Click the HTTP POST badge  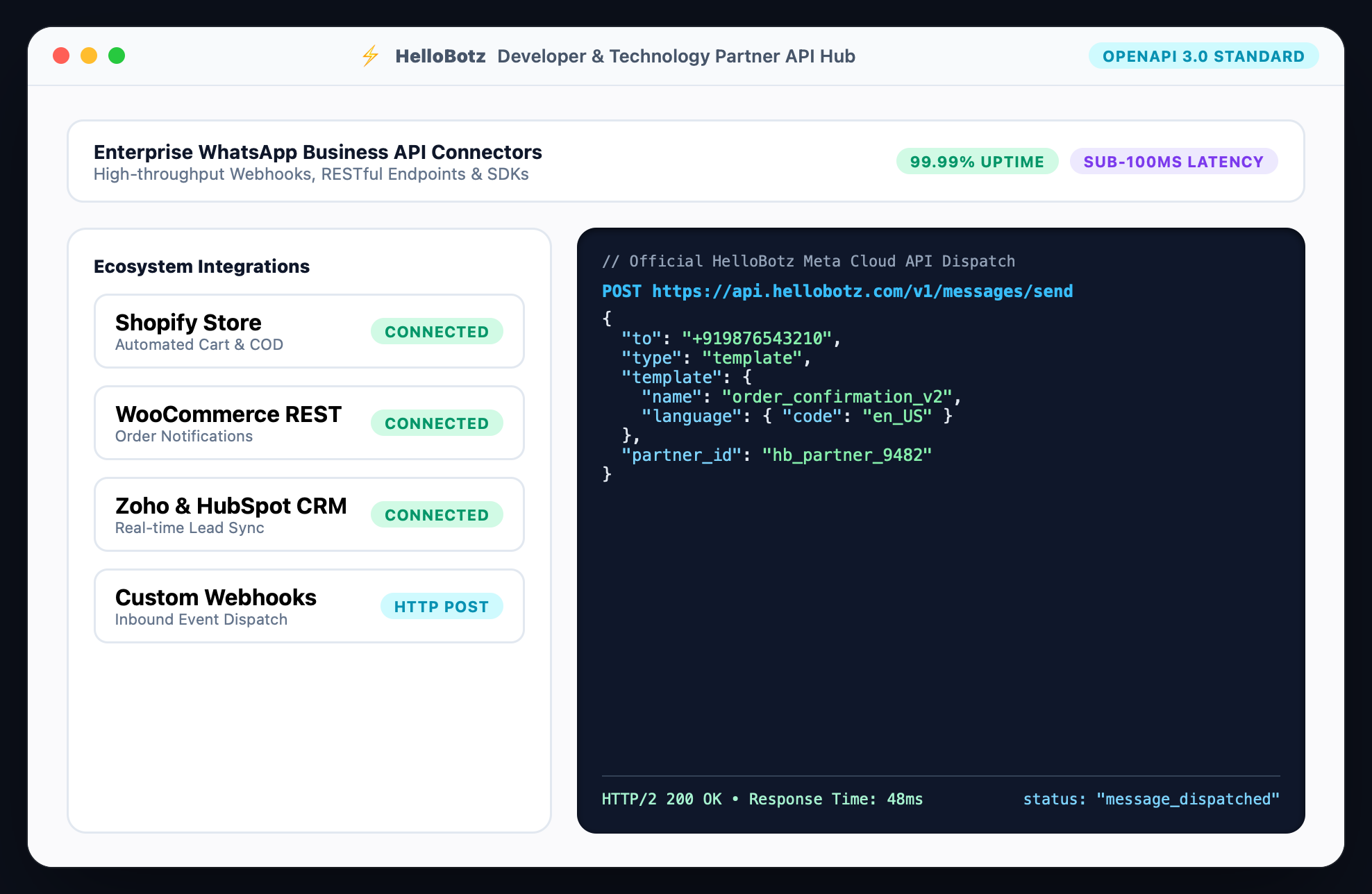pos(442,607)
